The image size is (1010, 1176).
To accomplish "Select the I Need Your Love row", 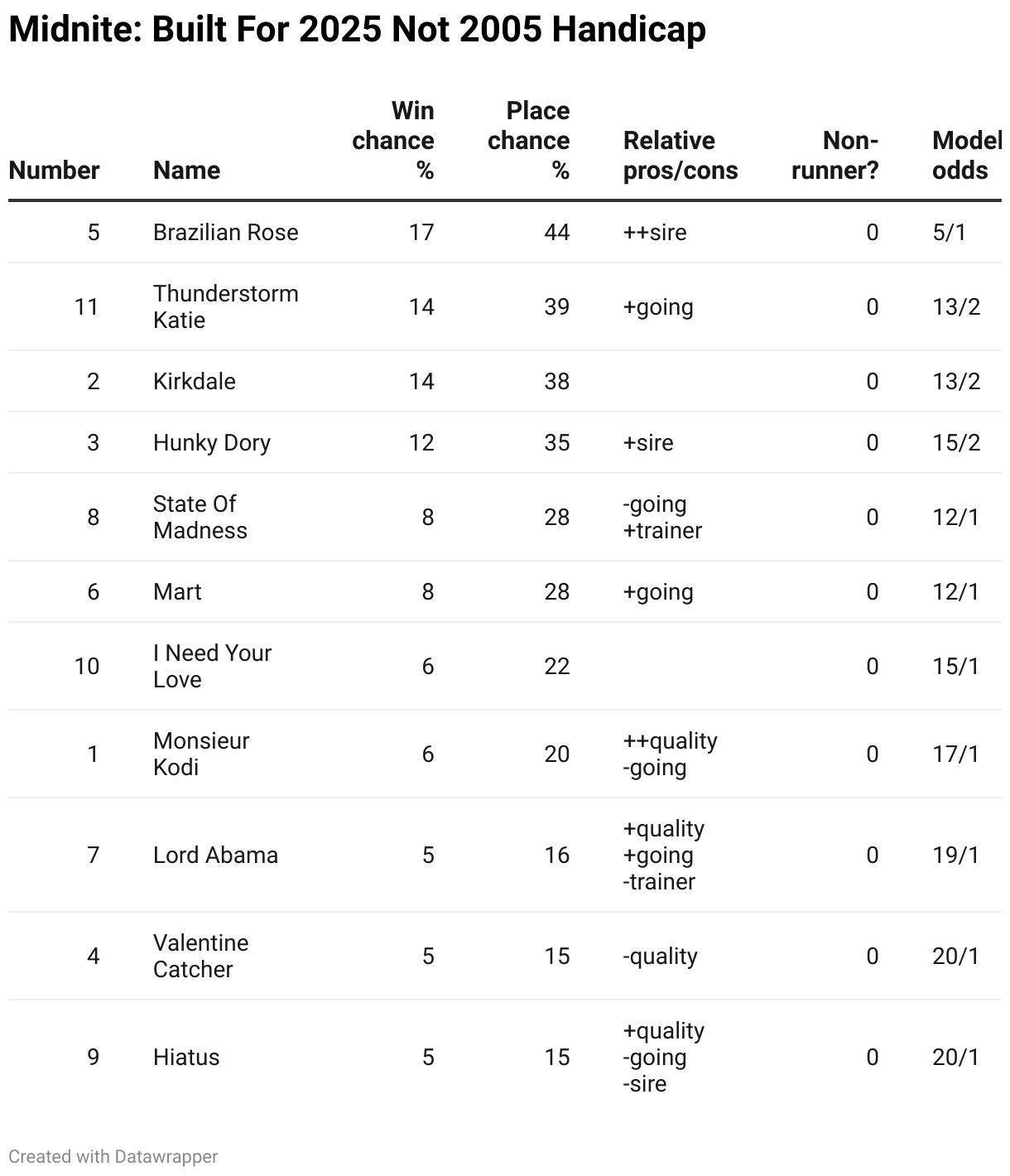I will pos(212,667).
